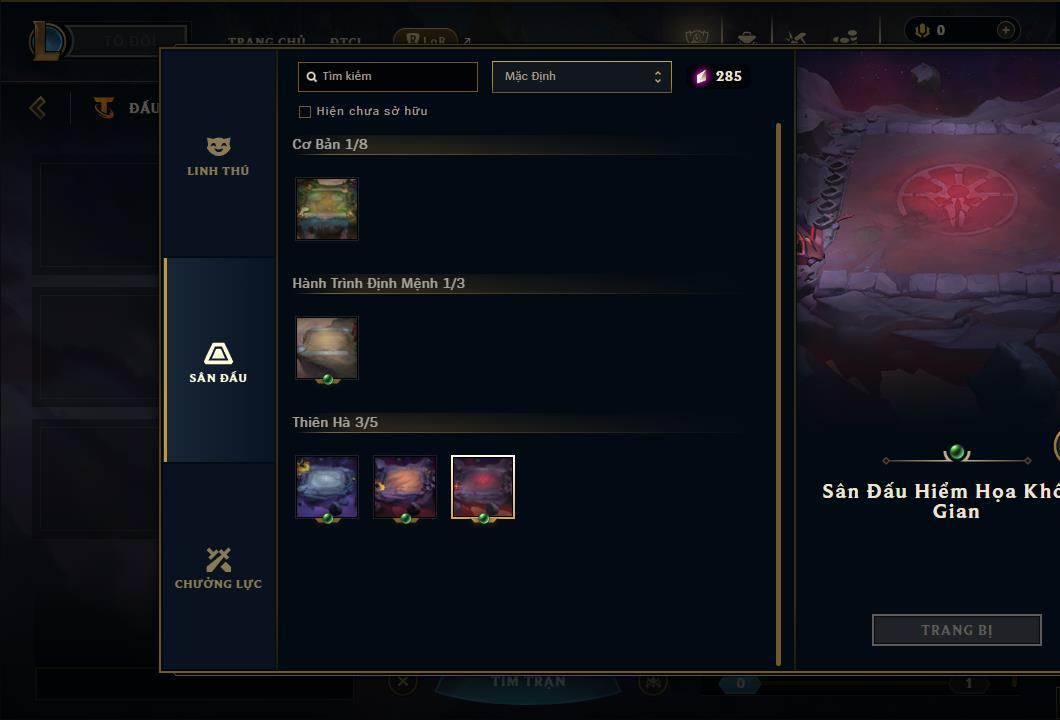
Task: Click the Tìm kiếm search field
Action: [387, 76]
